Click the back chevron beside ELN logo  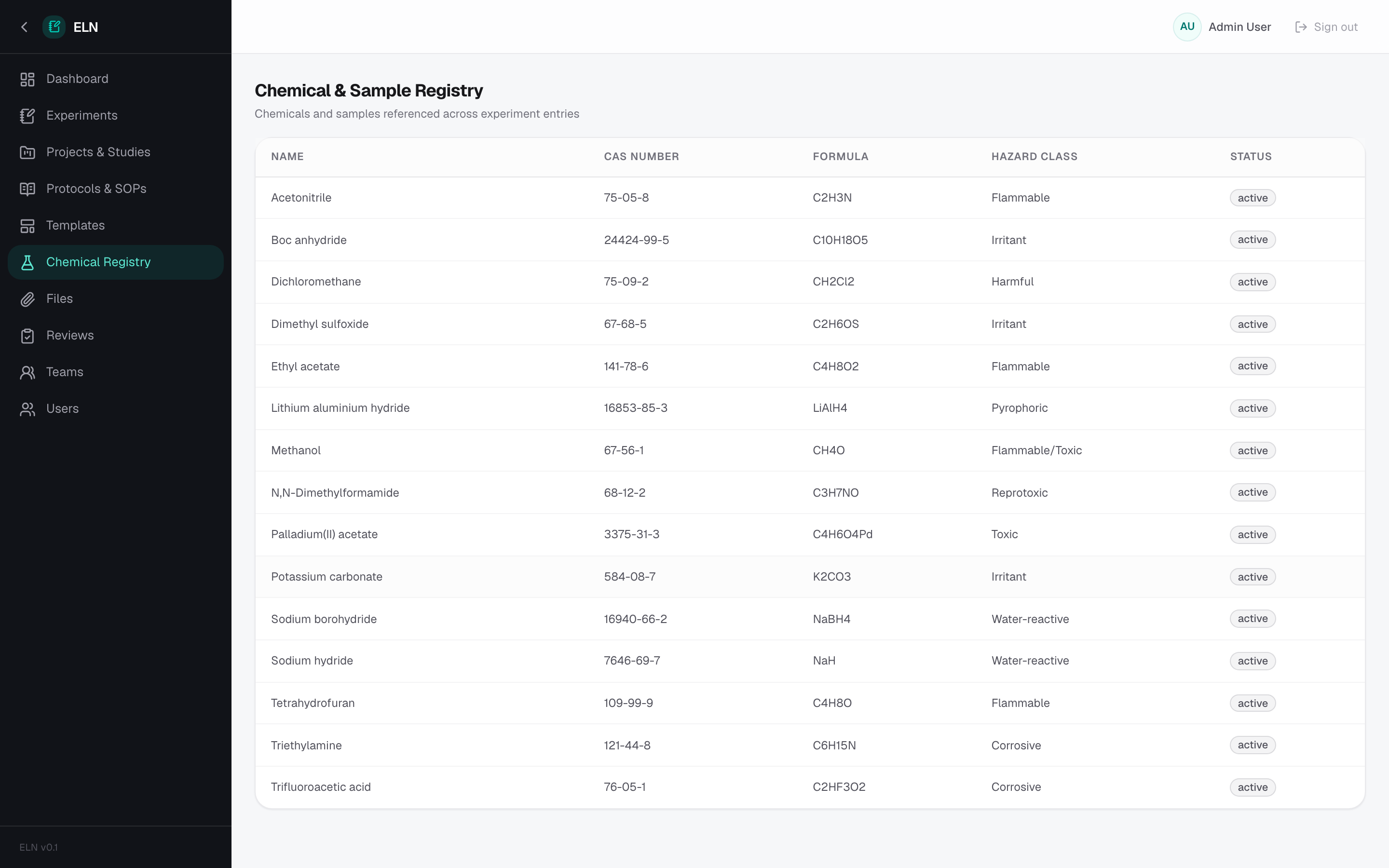click(24, 27)
